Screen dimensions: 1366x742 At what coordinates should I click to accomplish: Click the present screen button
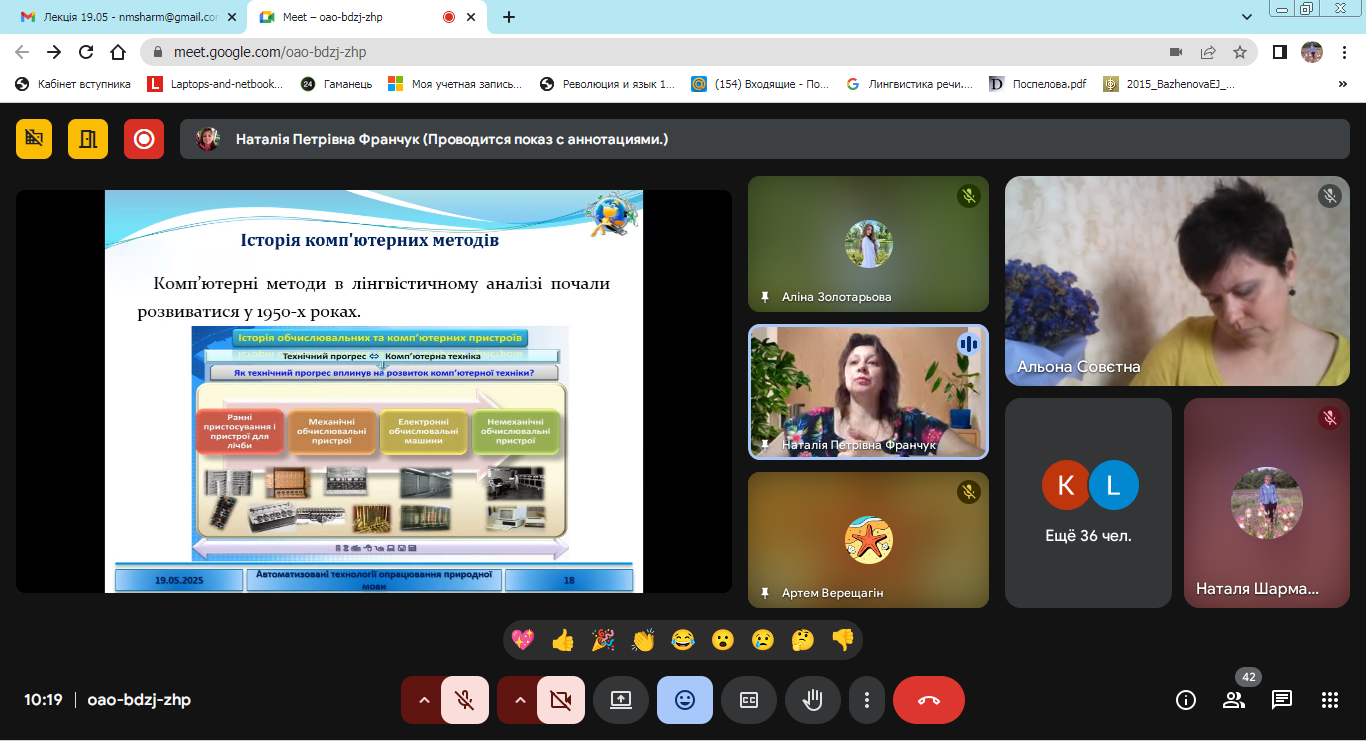coord(620,700)
